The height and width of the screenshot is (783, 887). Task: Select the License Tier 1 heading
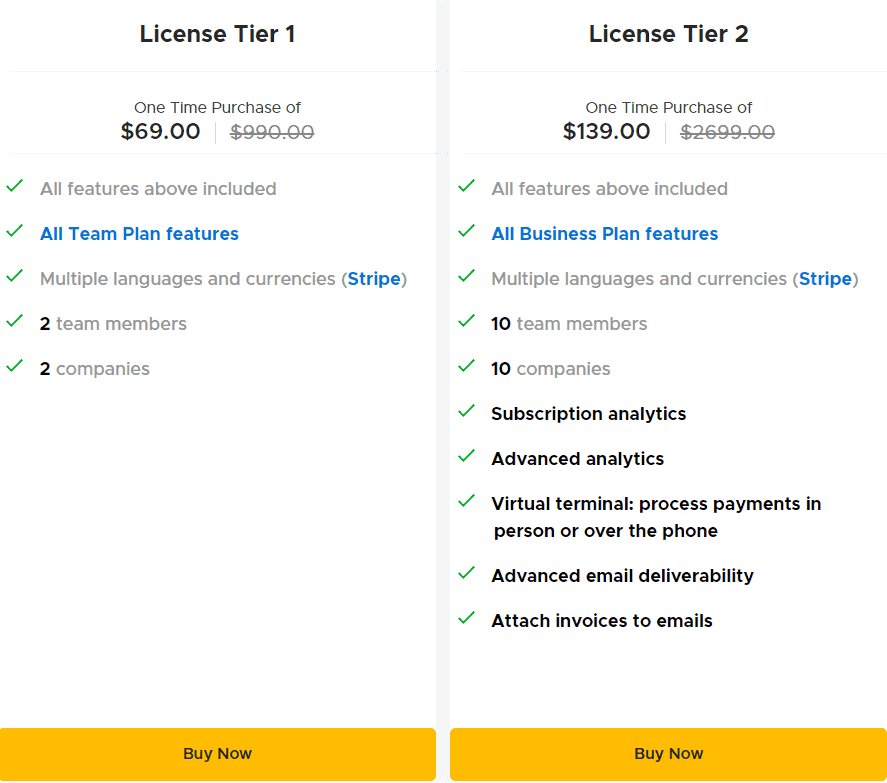click(217, 34)
